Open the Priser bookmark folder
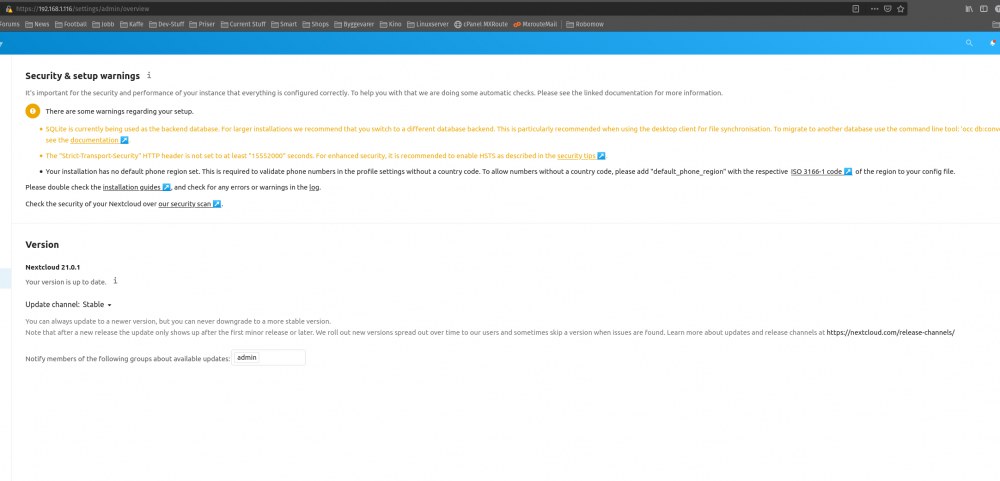This screenshot has width=1000, height=481. pyautogui.click(x=202, y=24)
